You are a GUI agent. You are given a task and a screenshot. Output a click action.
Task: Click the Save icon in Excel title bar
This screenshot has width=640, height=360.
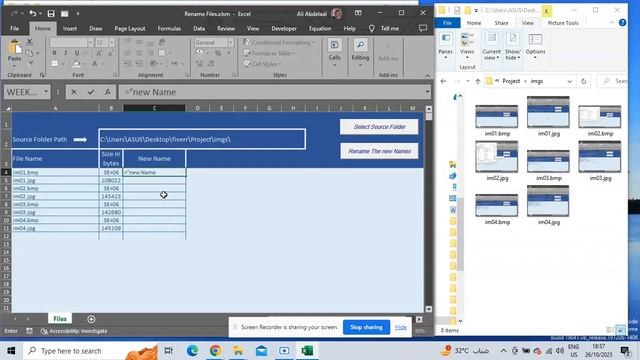tap(51, 13)
